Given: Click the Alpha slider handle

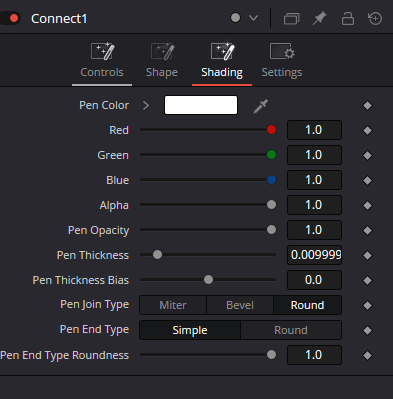Looking at the screenshot, I should (x=271, y=205).
